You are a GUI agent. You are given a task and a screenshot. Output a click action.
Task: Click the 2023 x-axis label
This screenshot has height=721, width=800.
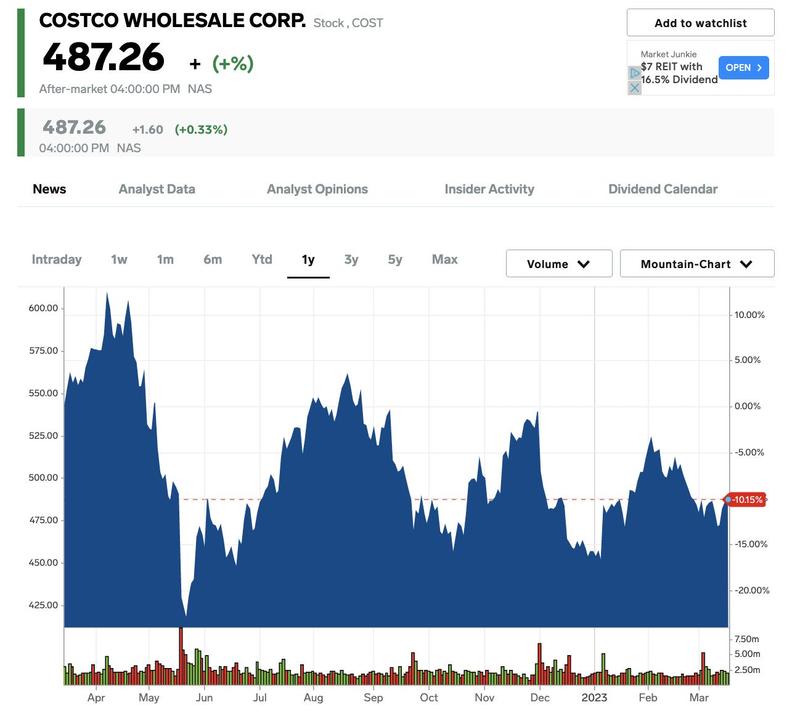coord(594,698)
